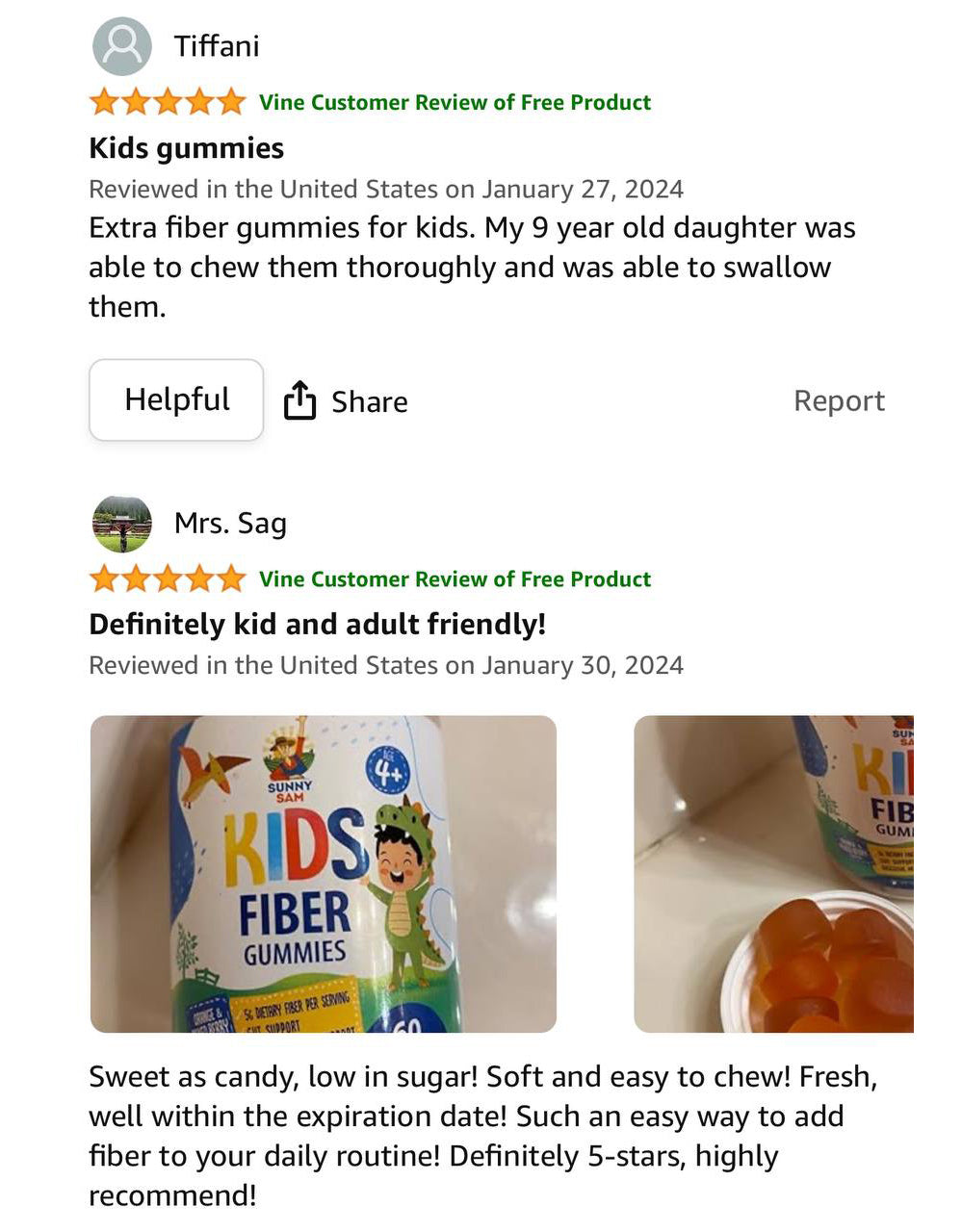Click Tiffani's review text about her daughter
Viewport: 962px width, 1232px height.
[472, 267]
